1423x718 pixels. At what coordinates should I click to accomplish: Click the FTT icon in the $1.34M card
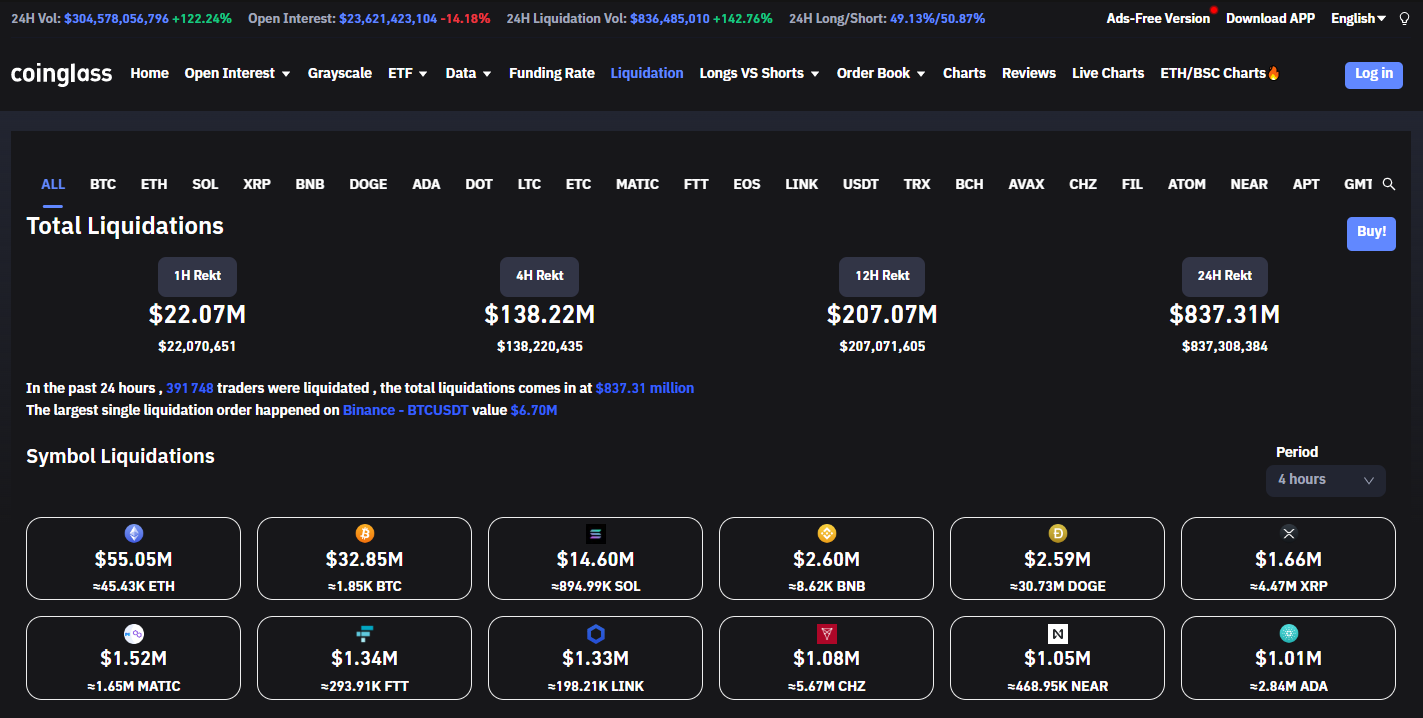pyautogui.click(x=364, y=633)
